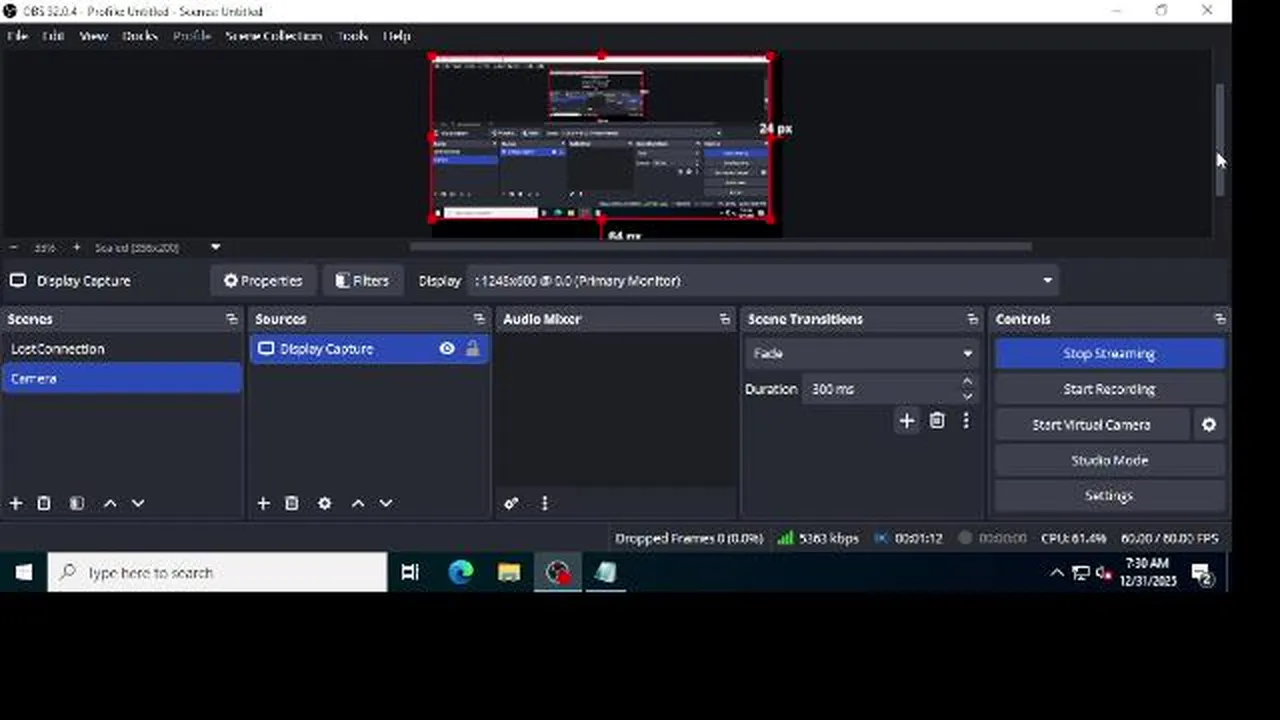Move source down
Screen dimensions: 1280x720
[x=386, y=503]
